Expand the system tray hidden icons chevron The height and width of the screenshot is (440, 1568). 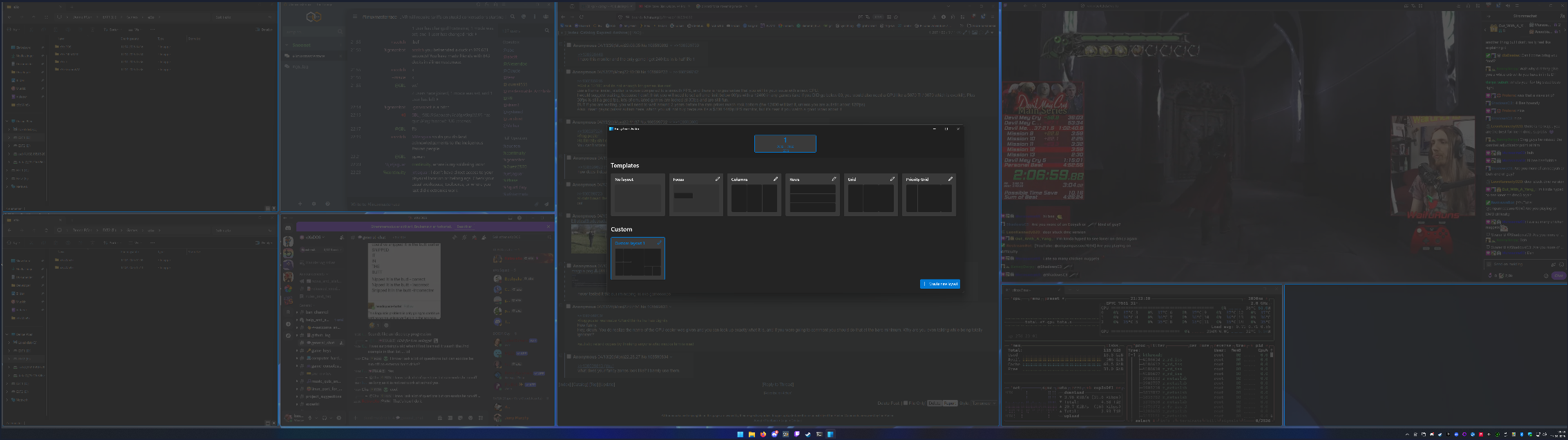click(1407, 434)
